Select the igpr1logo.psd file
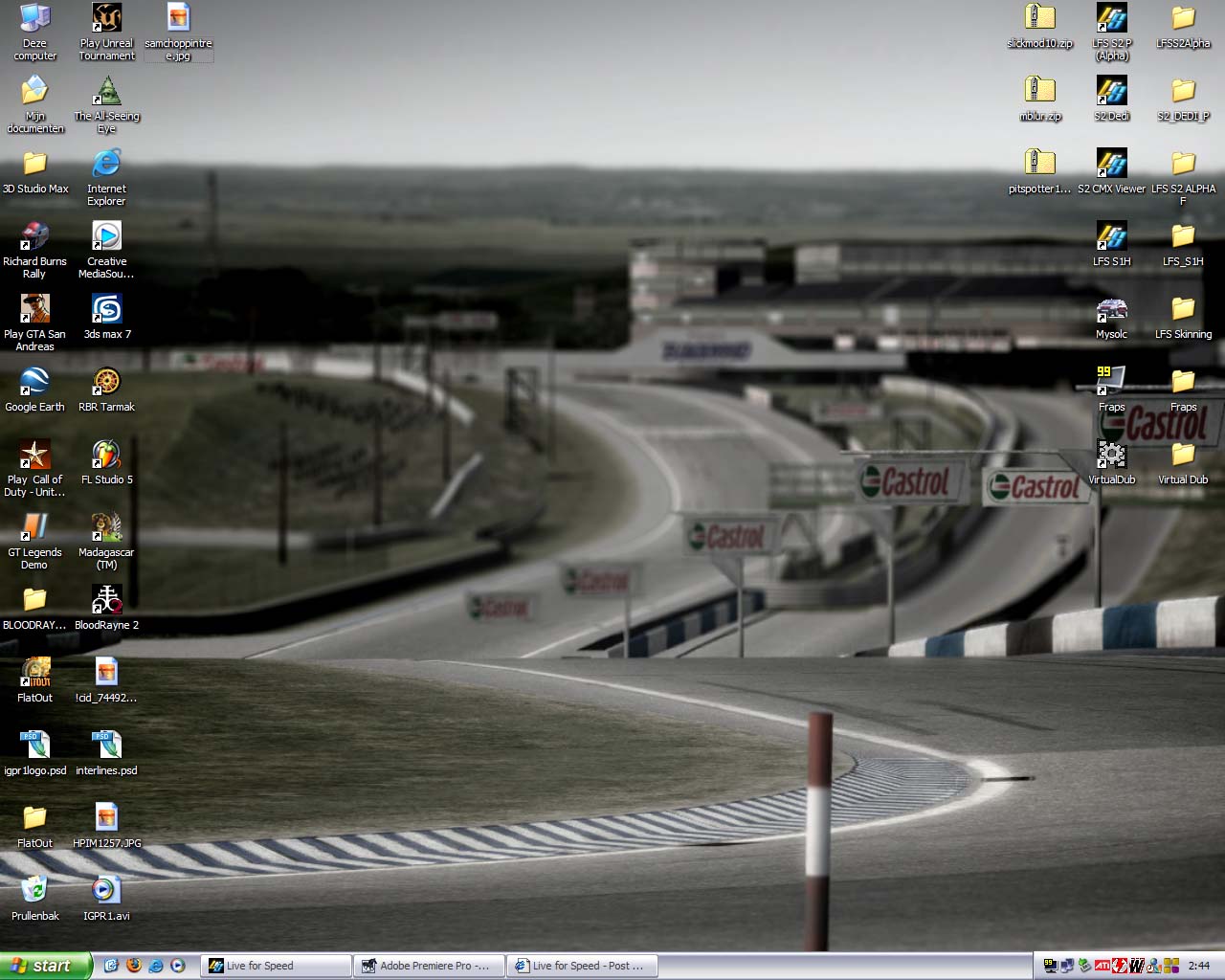 pyautogui.click(x=34, y=753)
